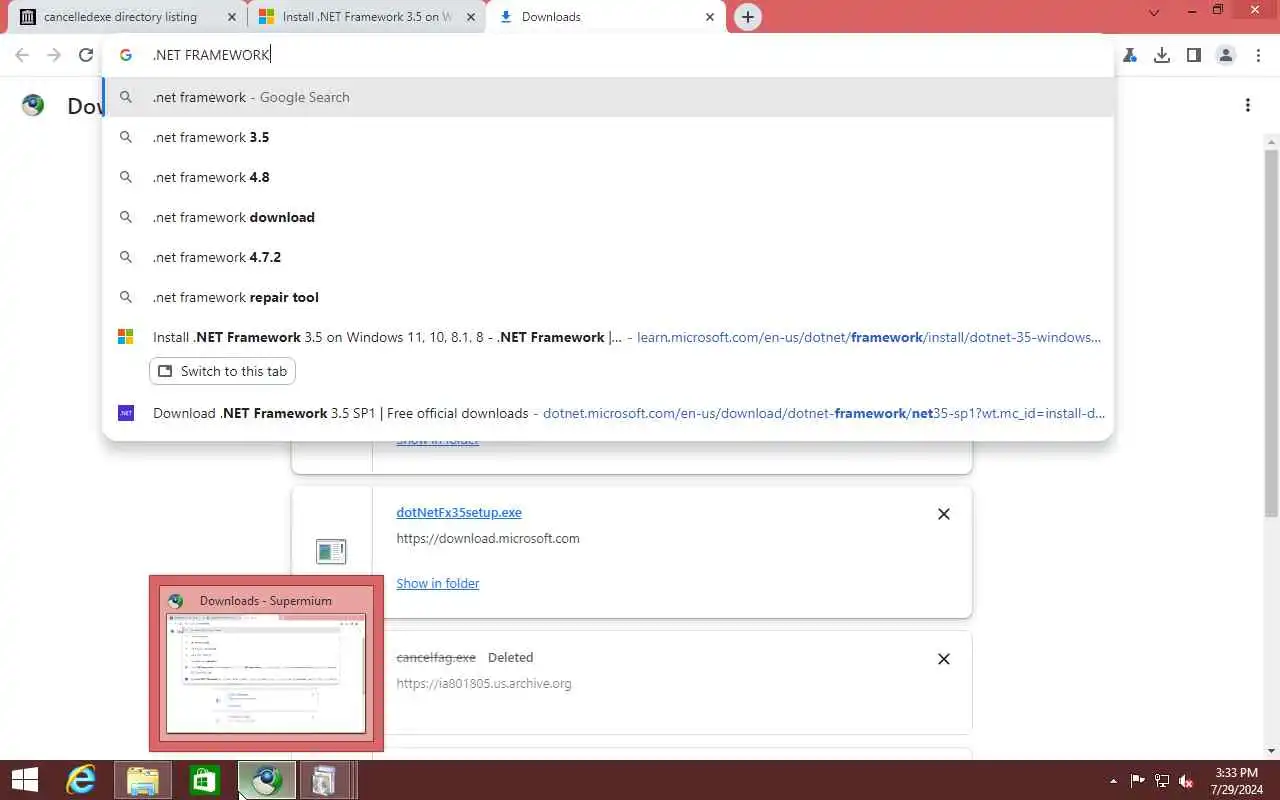Image resolution: width=1280 pixels, height=800 pixels.
Task: Click the Google icon in address bar
Action: tap(126, 55)
